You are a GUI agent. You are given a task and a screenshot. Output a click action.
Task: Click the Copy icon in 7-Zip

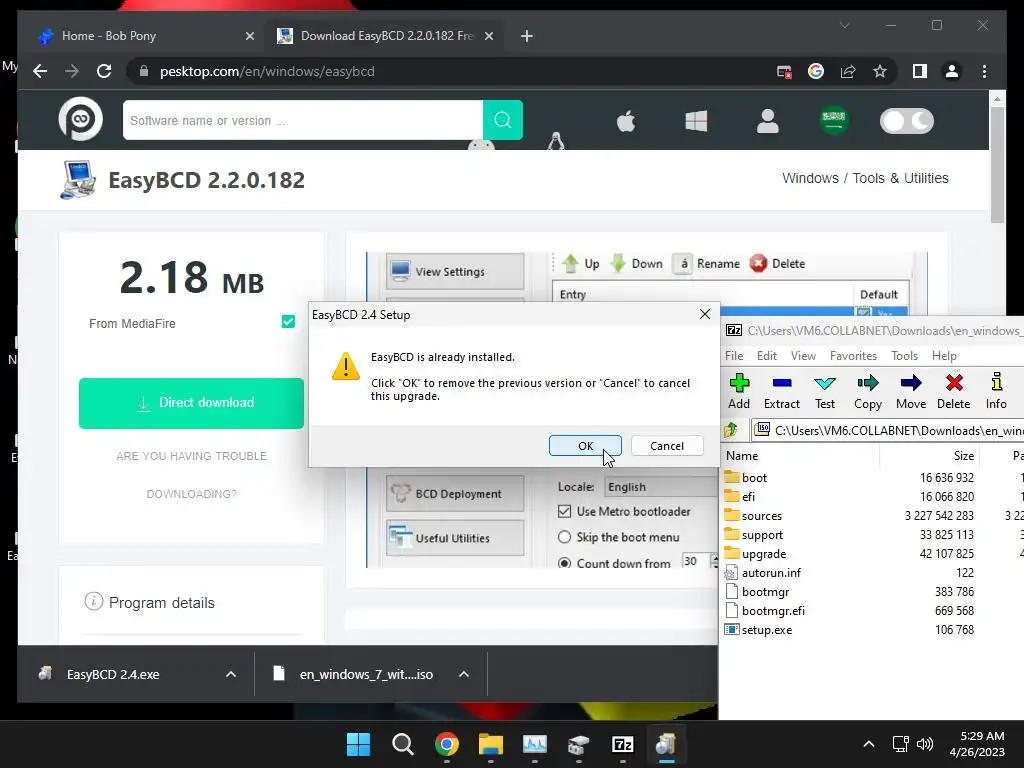point(868,392)
